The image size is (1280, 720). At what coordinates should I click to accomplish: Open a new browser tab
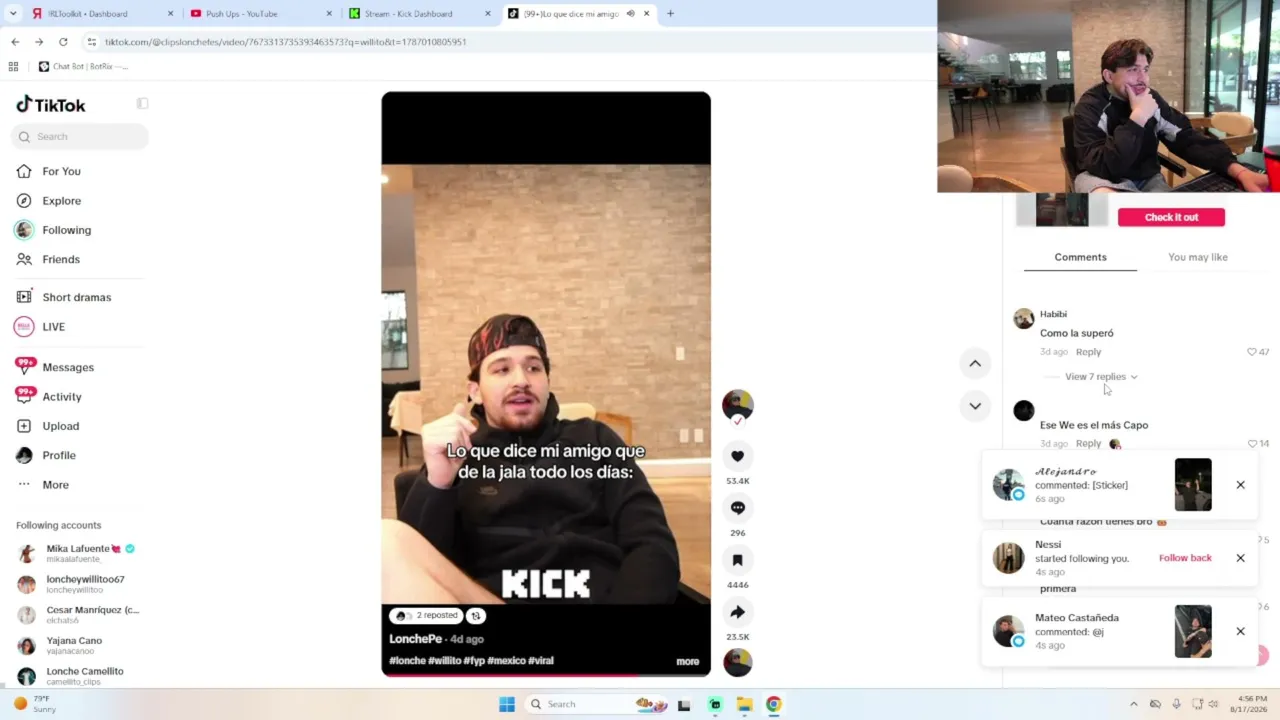[x=670, y=14]
